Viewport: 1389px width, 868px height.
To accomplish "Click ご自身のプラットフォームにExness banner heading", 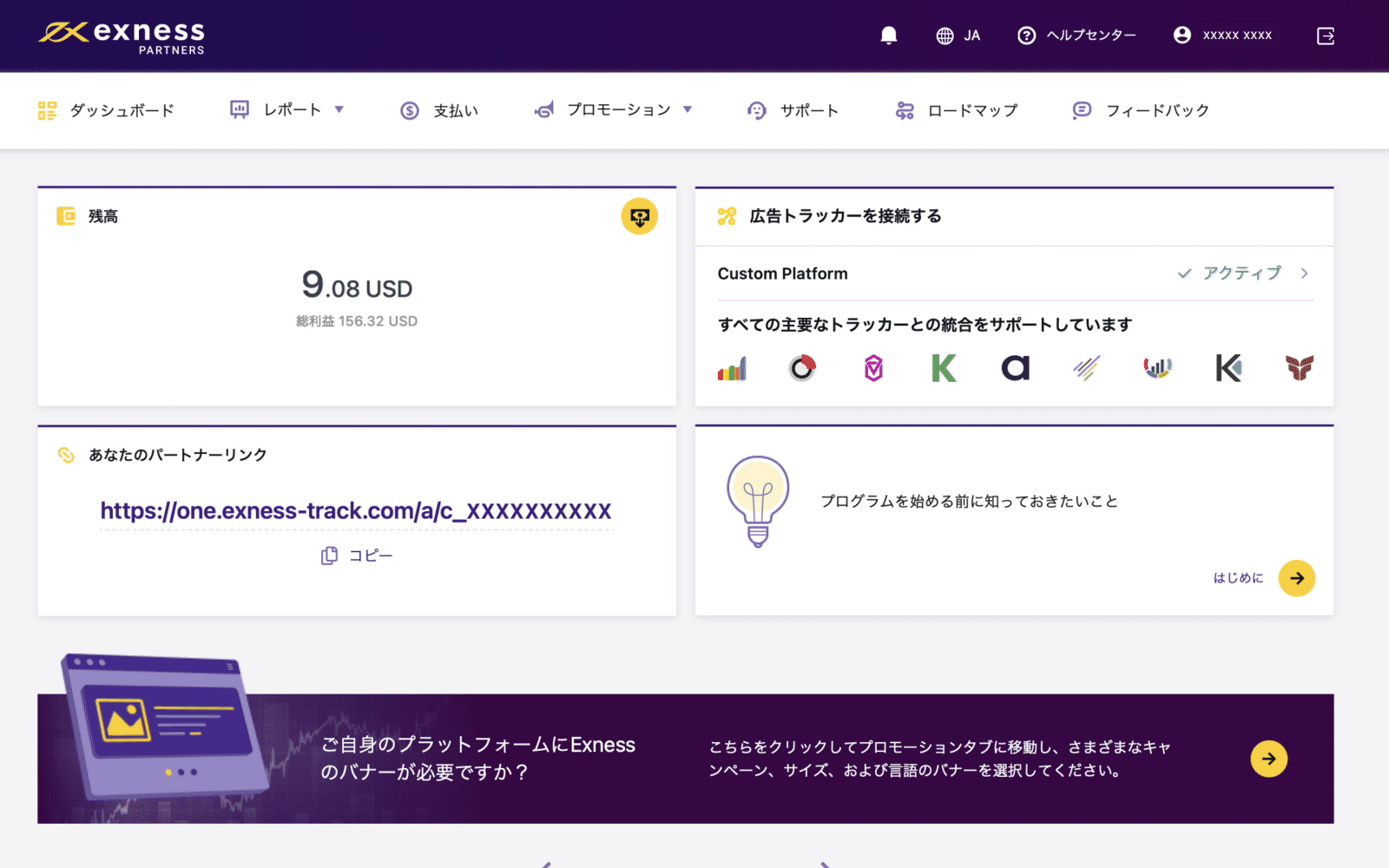I will [x=478, y=758].
